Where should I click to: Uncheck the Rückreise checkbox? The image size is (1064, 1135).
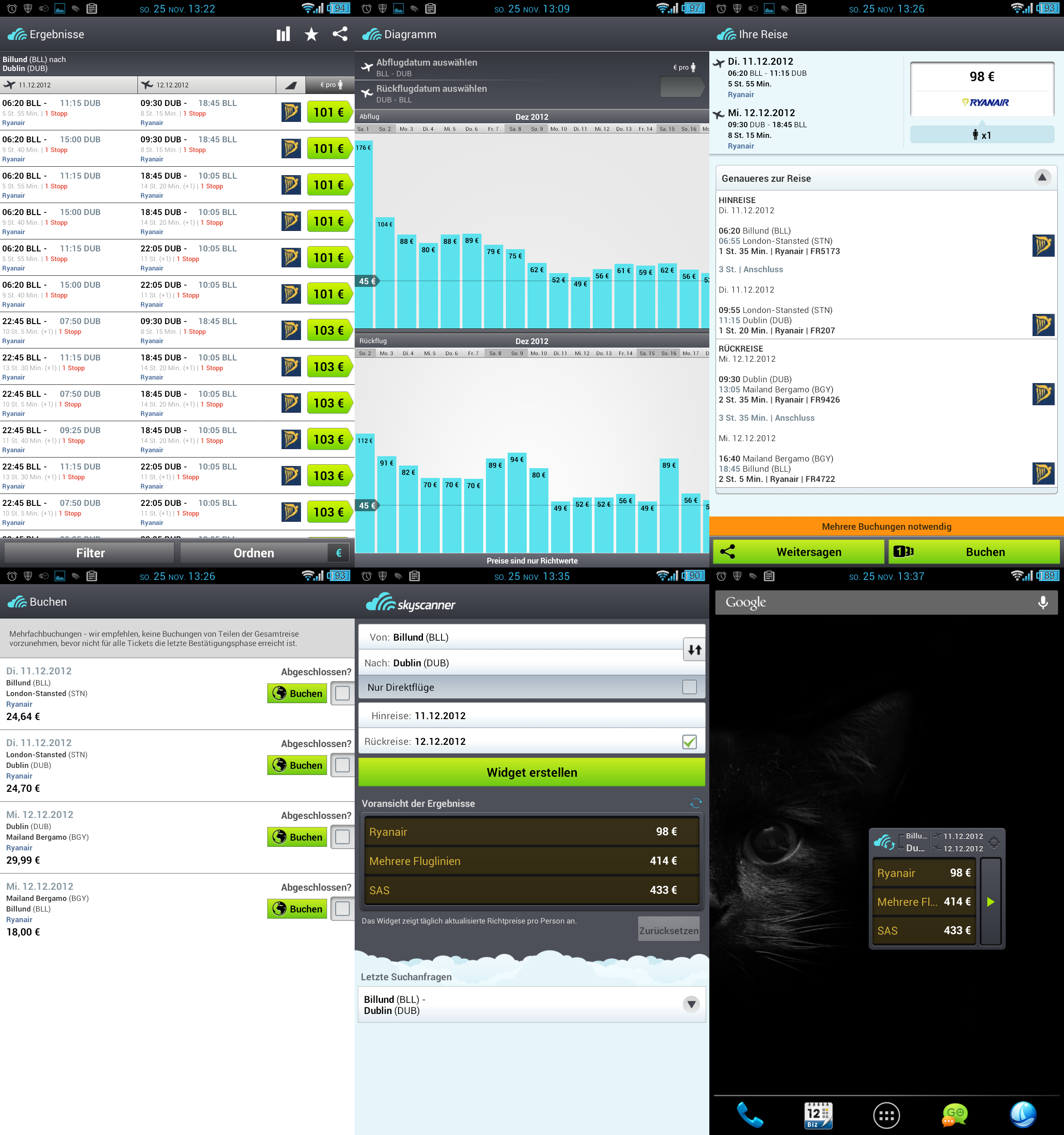coord(689,742)
